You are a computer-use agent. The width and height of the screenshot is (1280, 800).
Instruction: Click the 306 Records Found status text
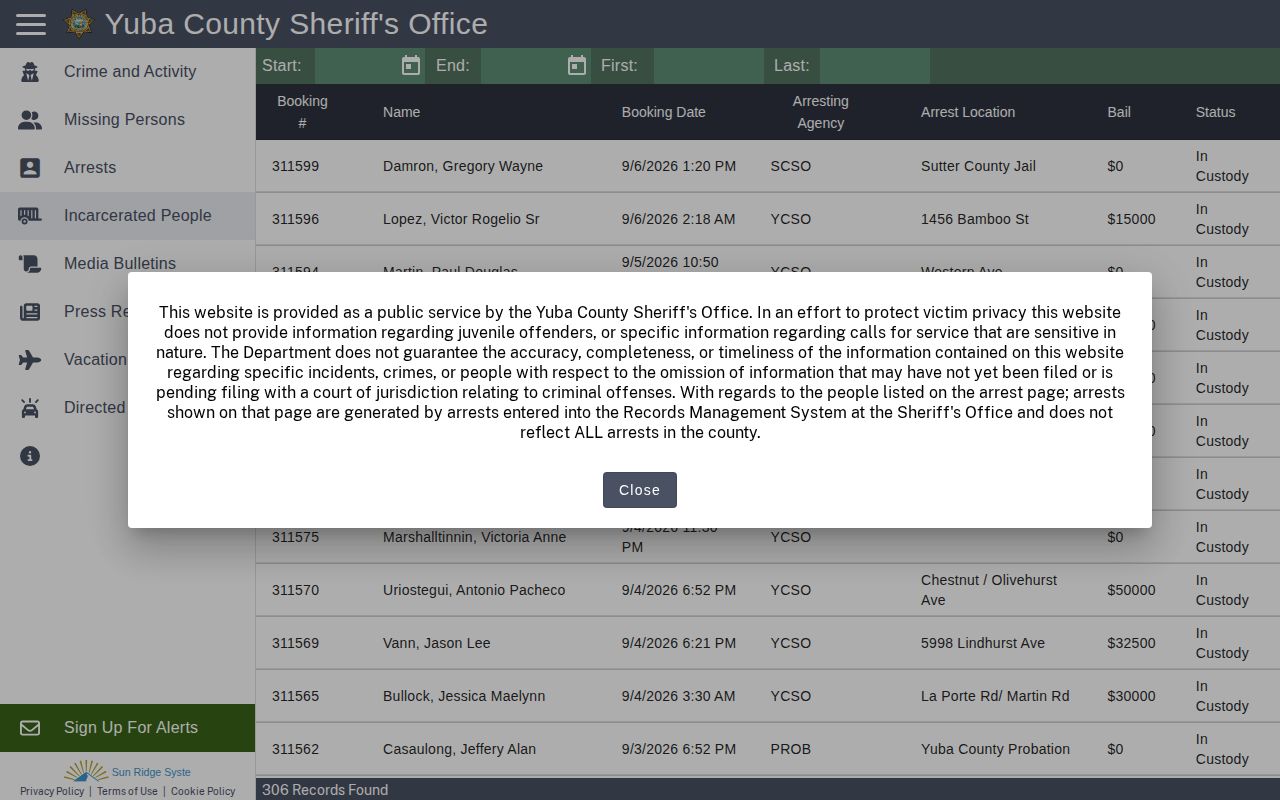325,790
